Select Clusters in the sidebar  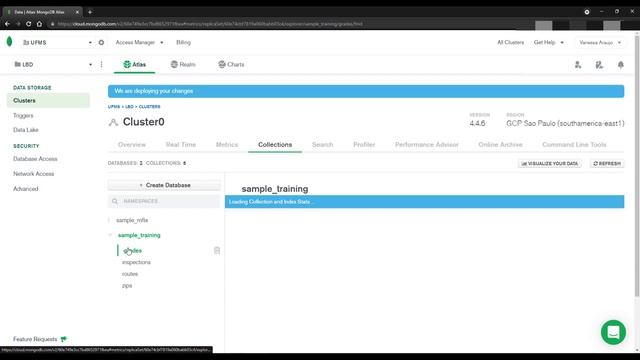(x=48, y=100)
